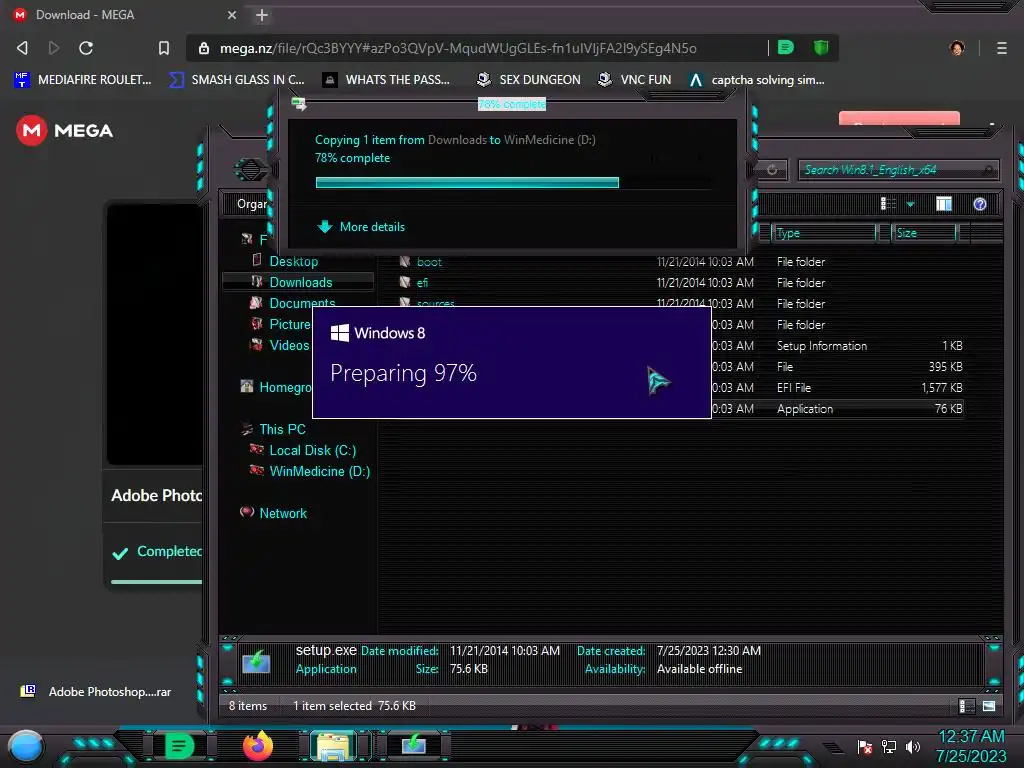Select the Download - MEGA tab
1024x768 pixels.
click(x=124, y=15)
